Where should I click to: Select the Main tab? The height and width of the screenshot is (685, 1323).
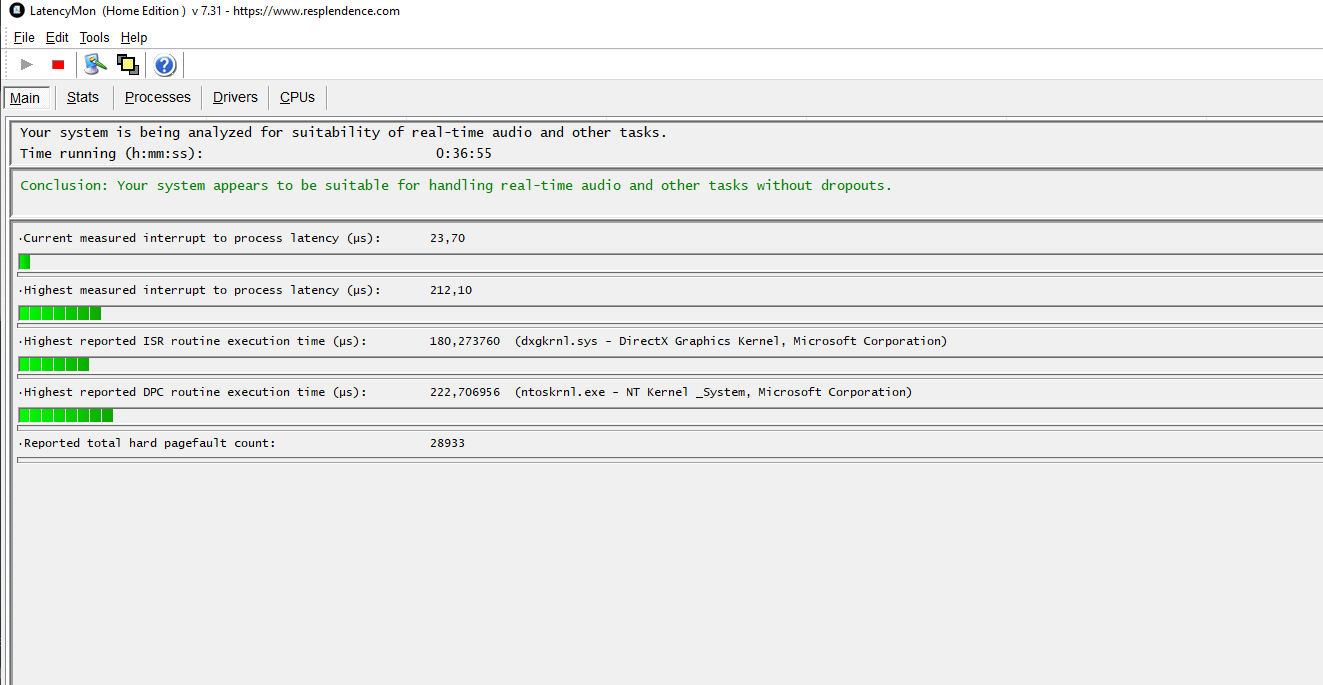(x=25, y=97)
